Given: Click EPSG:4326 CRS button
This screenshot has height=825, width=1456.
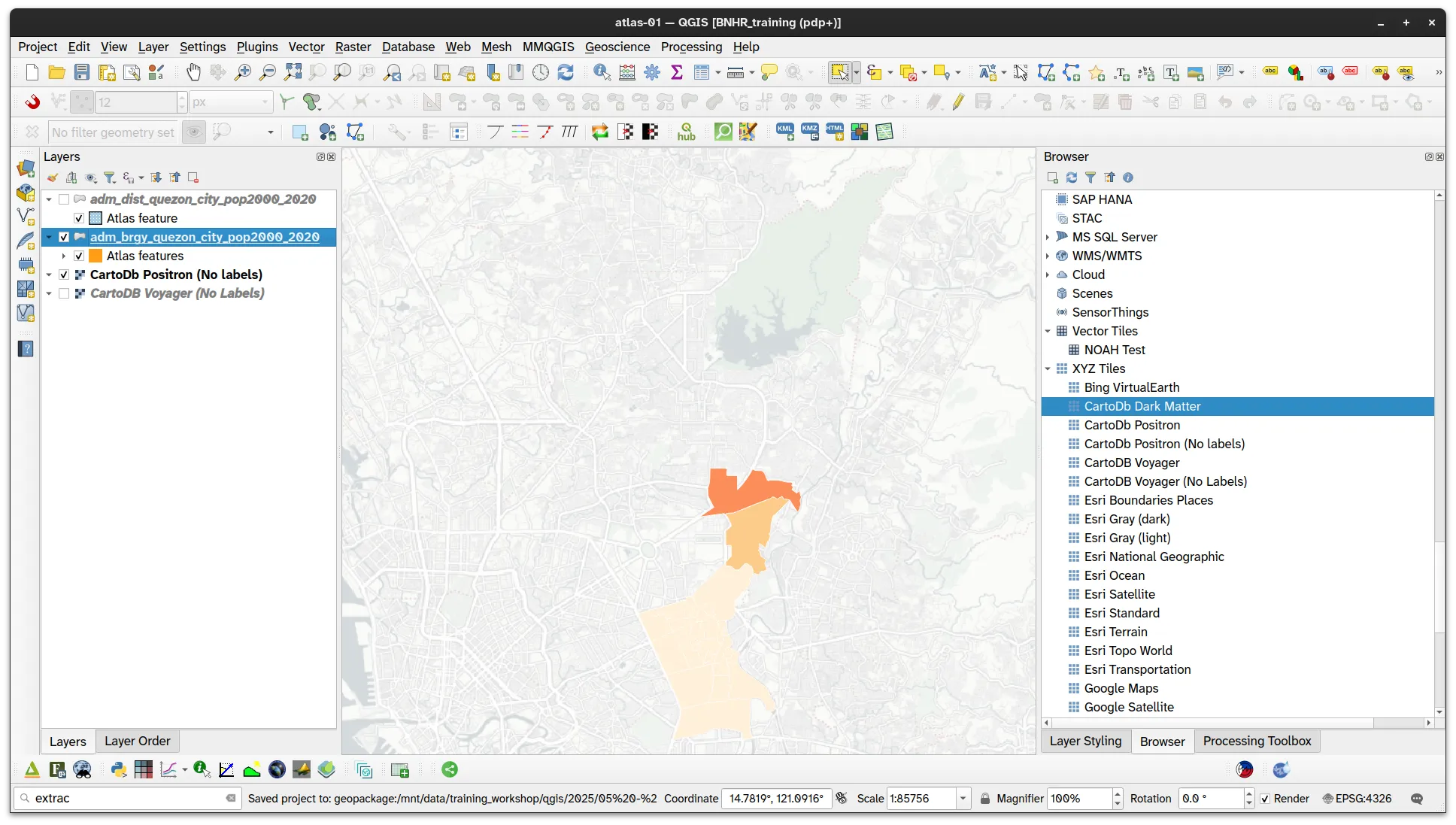Looking at the screenshot, I should click(x=1357, y=799).
